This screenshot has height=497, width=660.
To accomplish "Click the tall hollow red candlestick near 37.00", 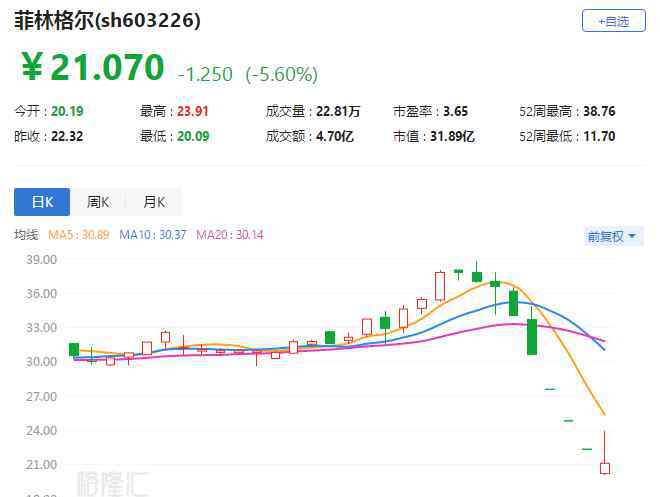I will pos(440,286).
